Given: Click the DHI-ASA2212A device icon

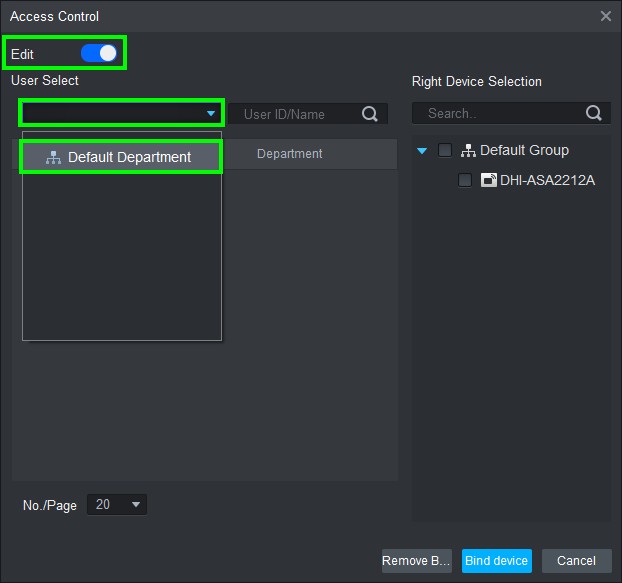Looking at the screenshot, I should [489, 181].
